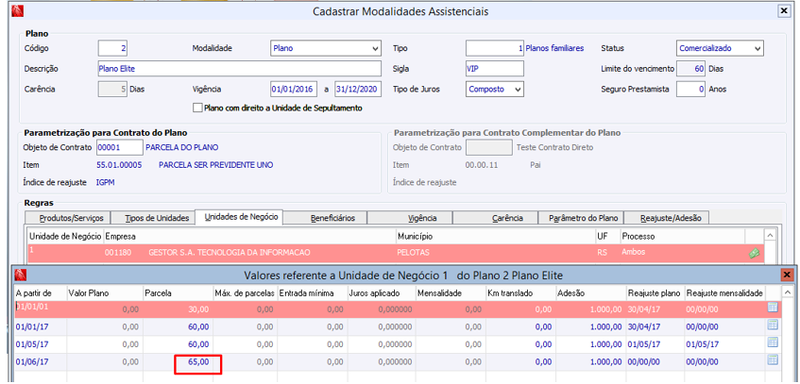Viewport: 800px width, 384px height.
Task: Click the Seguro Prestamista years field
Action: pos(691,89)
